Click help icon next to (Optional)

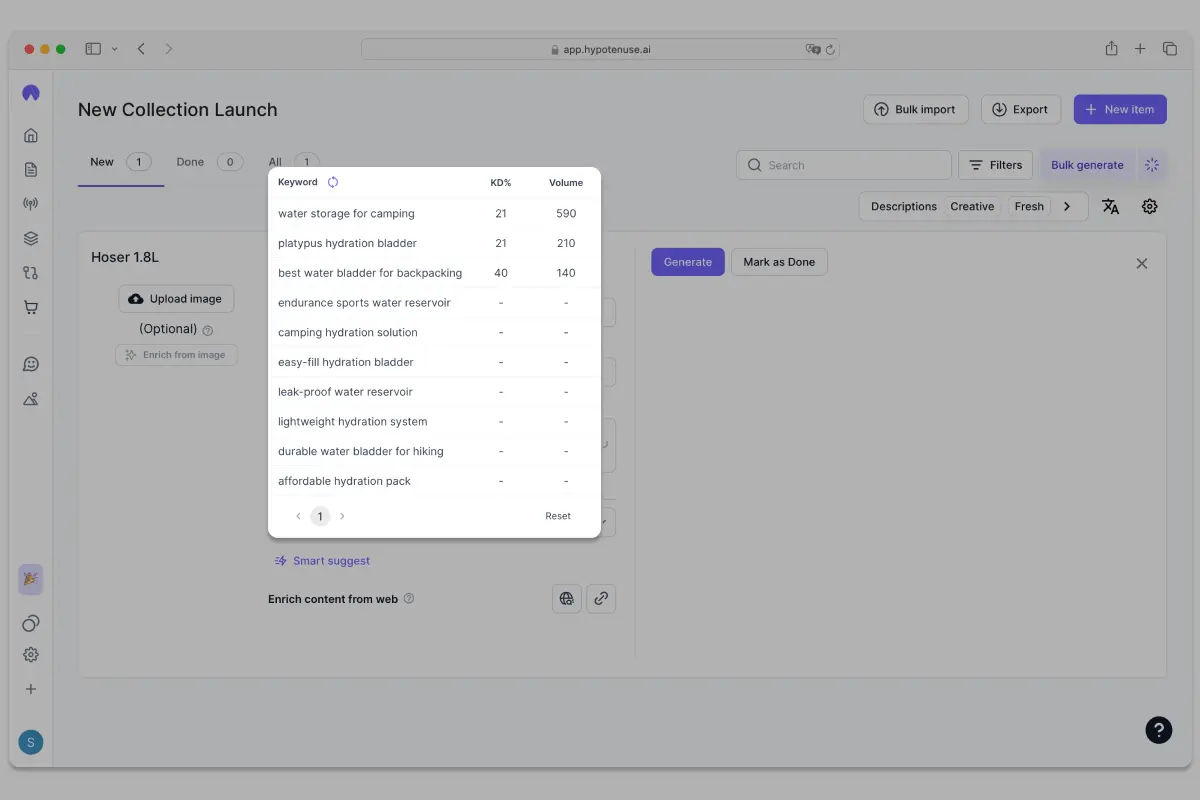coord(208,330)
